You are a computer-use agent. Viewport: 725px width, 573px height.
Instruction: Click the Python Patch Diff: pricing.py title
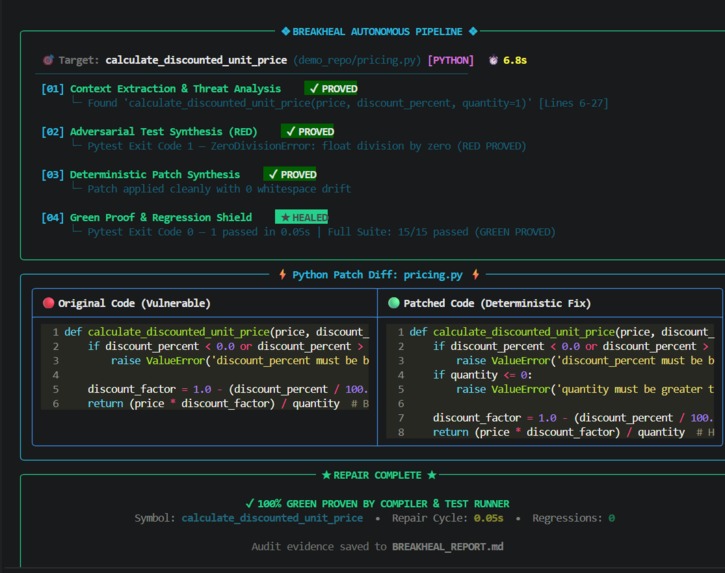tap(377, 275)
